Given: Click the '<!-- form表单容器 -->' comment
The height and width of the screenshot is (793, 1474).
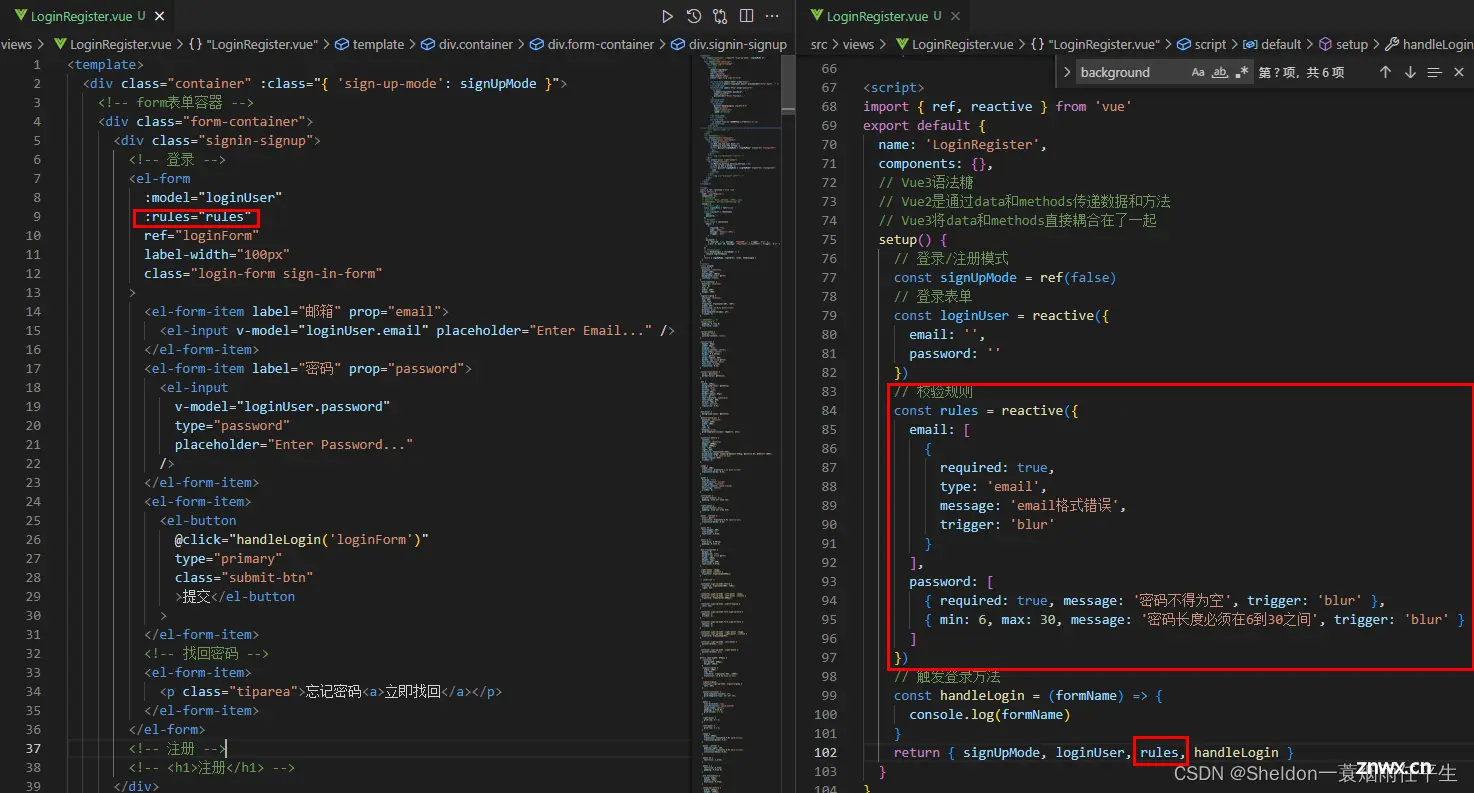Looking at the screenshot, I should 176,102.
